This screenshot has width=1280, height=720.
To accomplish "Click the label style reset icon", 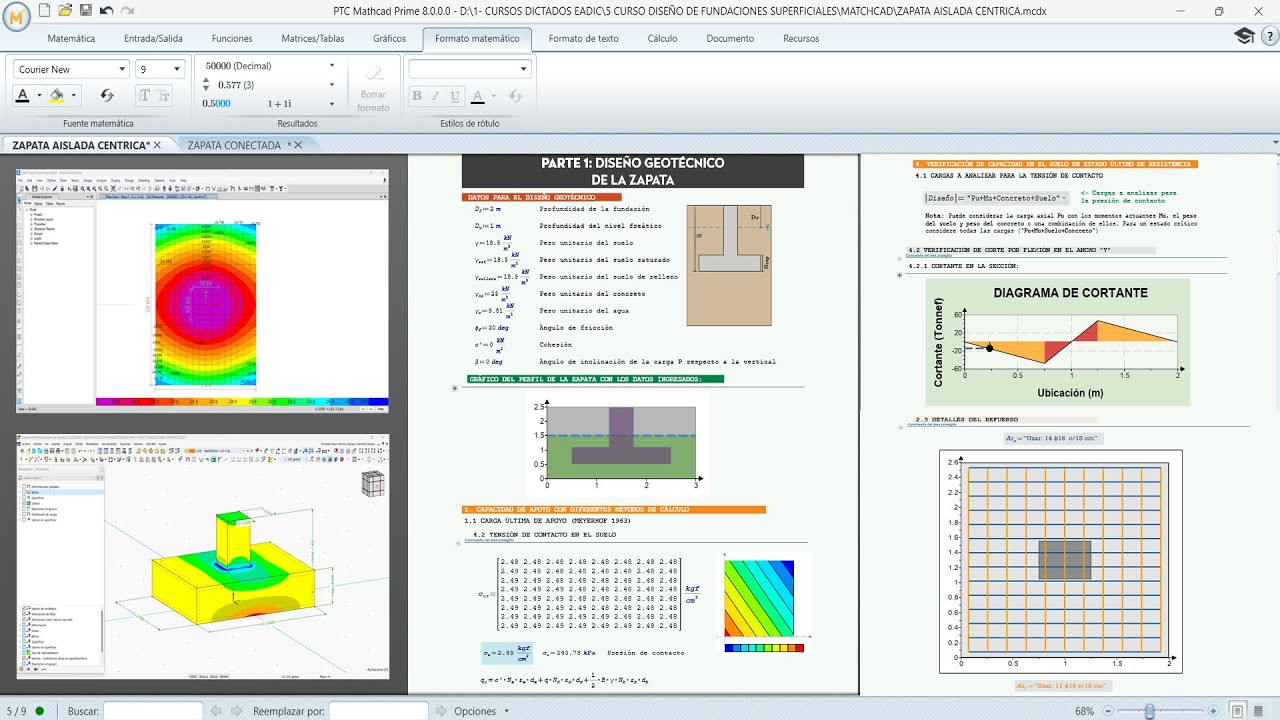I will [516, 96].
